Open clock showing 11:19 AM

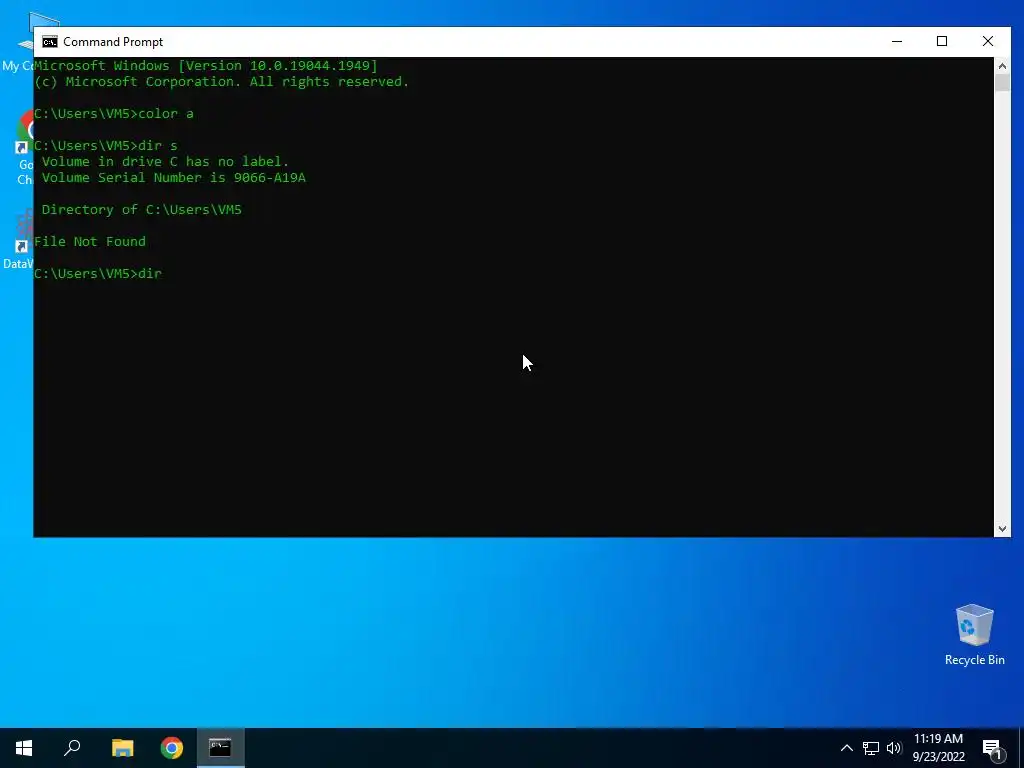(x=938, y=748)
